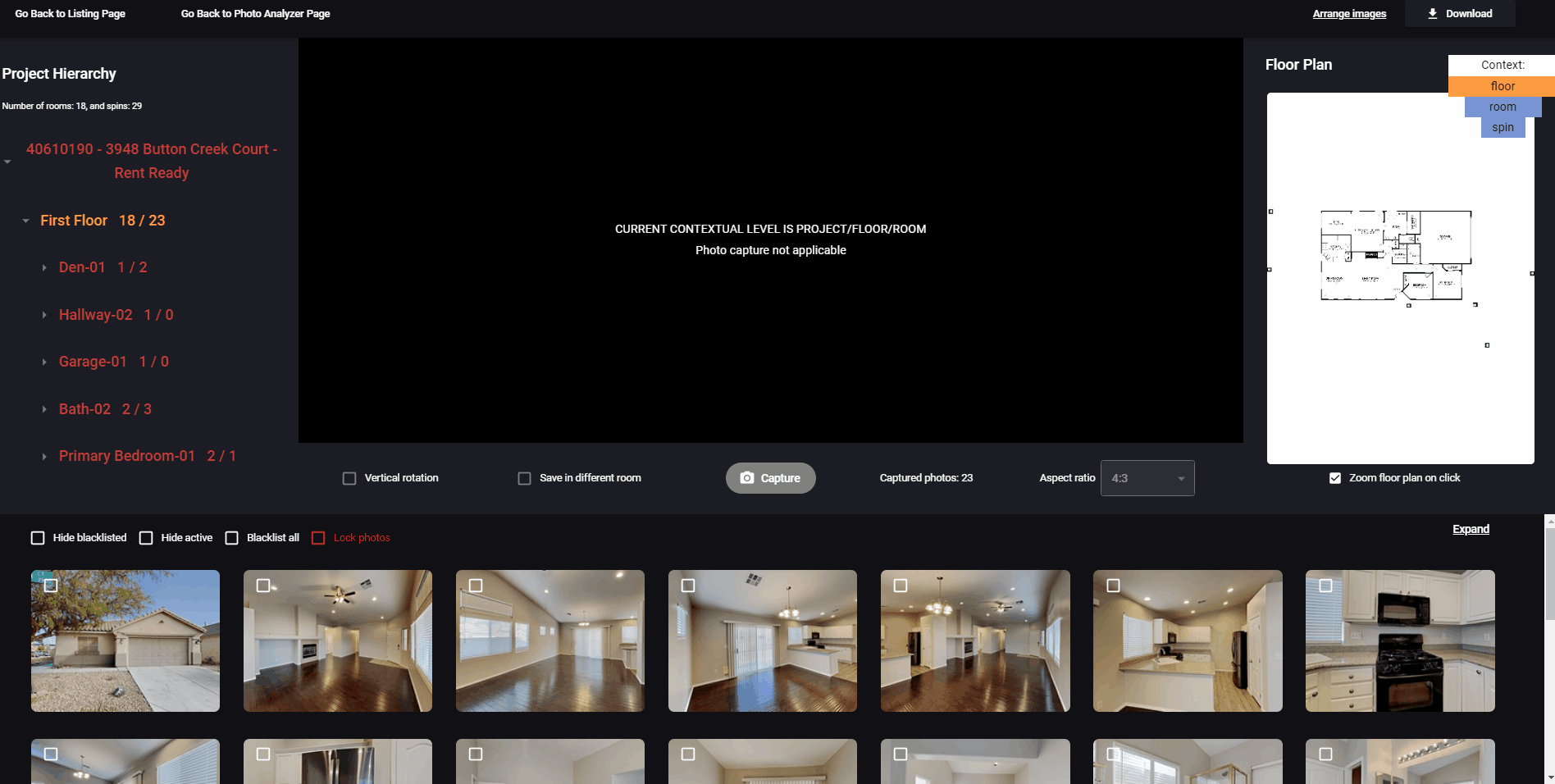Screen dimensions: 1555x784
Task: Open the ceiling-fan living room thumbnail
Action: pyautogui.click(x=338, y=641)
